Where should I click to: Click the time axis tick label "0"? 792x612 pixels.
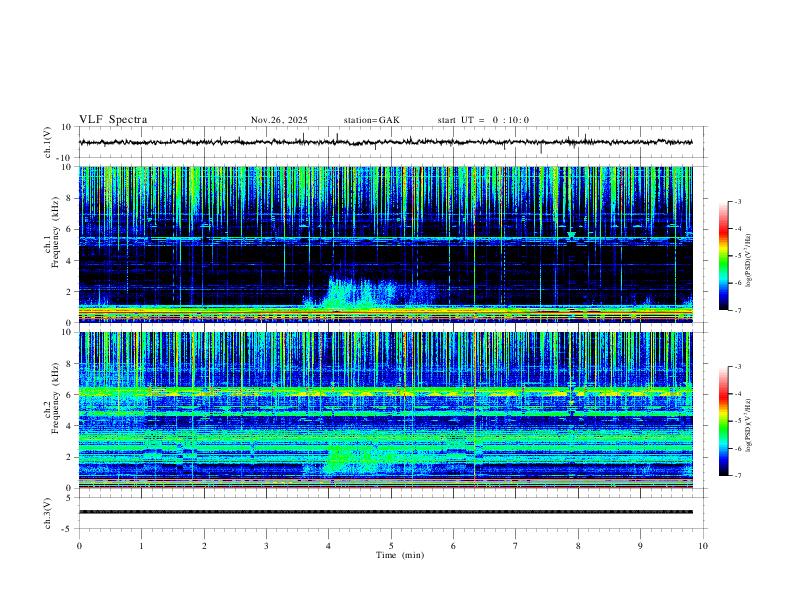tap(79, 546)
